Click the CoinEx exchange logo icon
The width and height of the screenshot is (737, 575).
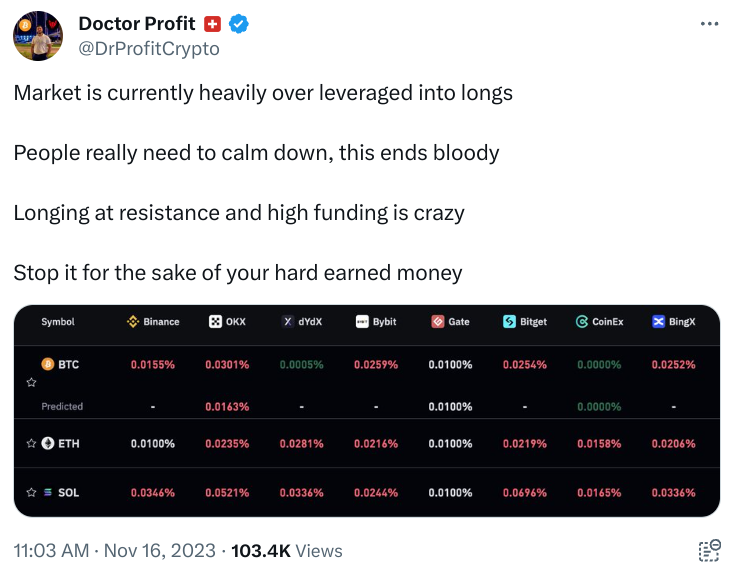[582, 322]
